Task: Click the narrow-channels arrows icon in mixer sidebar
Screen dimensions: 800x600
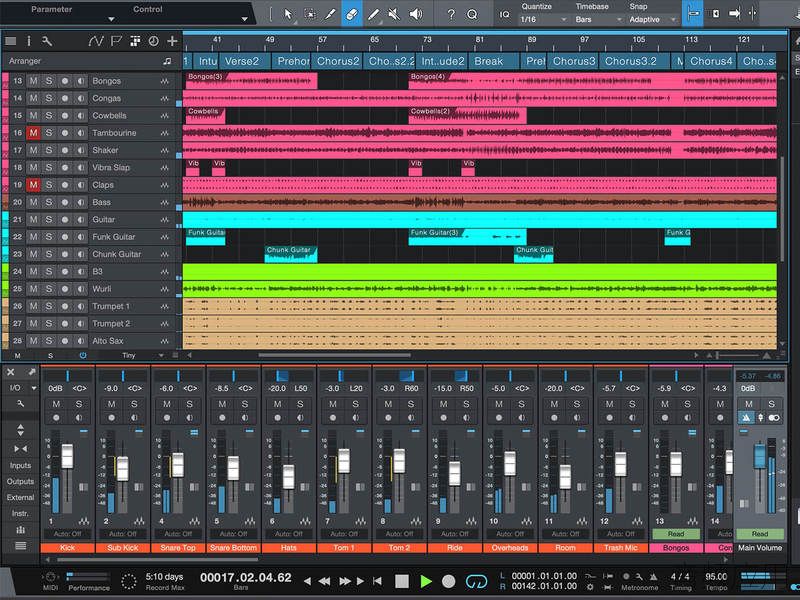Action: click(x=20, y=448)
